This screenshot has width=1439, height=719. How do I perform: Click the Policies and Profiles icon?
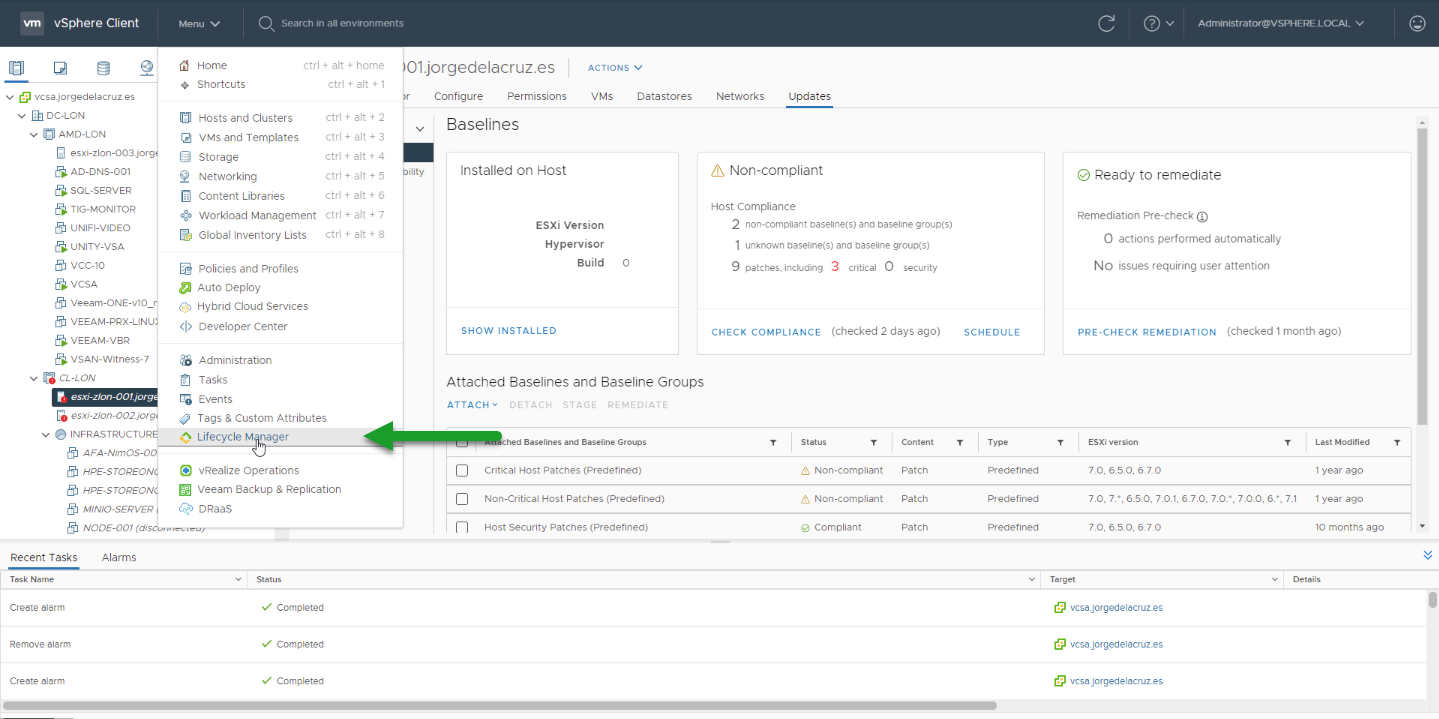(x=186, y=268)
